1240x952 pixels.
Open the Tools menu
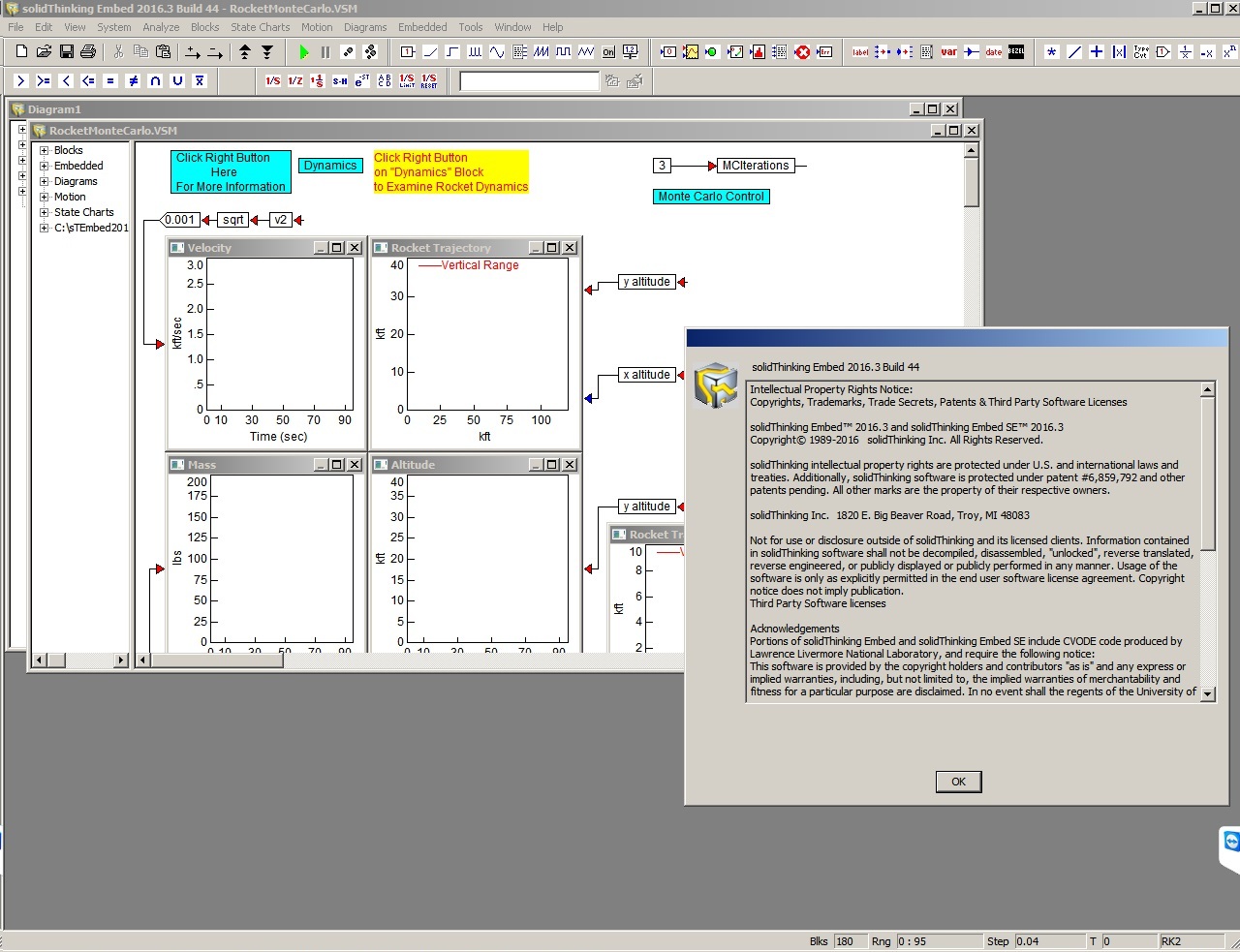(471, 27)
